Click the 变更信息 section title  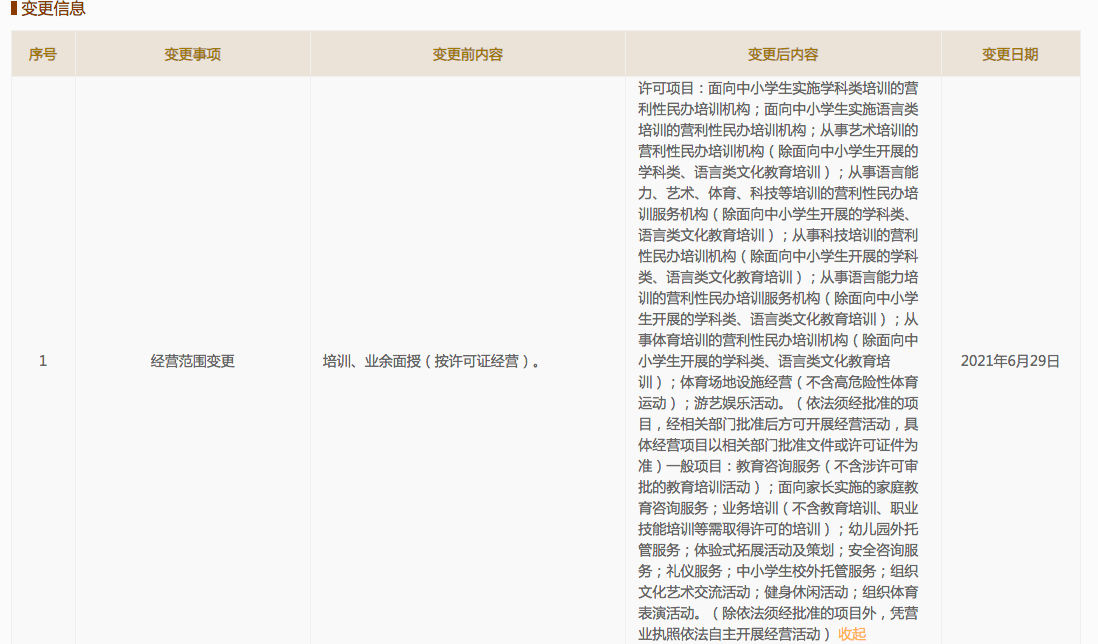52,10
